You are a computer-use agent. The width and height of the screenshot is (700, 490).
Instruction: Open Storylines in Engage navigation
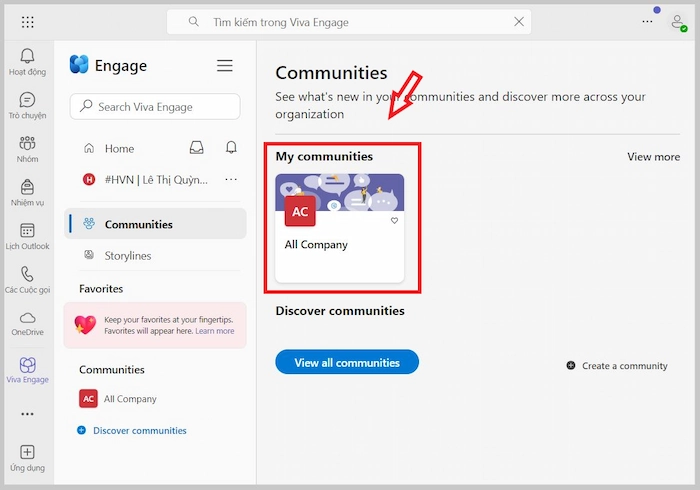[x=118, y=256]
